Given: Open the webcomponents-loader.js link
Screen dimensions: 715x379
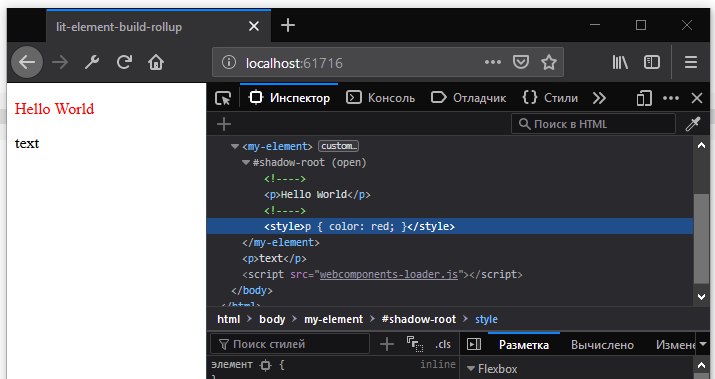Looking at the screenshot, I should tap(389, 275).
